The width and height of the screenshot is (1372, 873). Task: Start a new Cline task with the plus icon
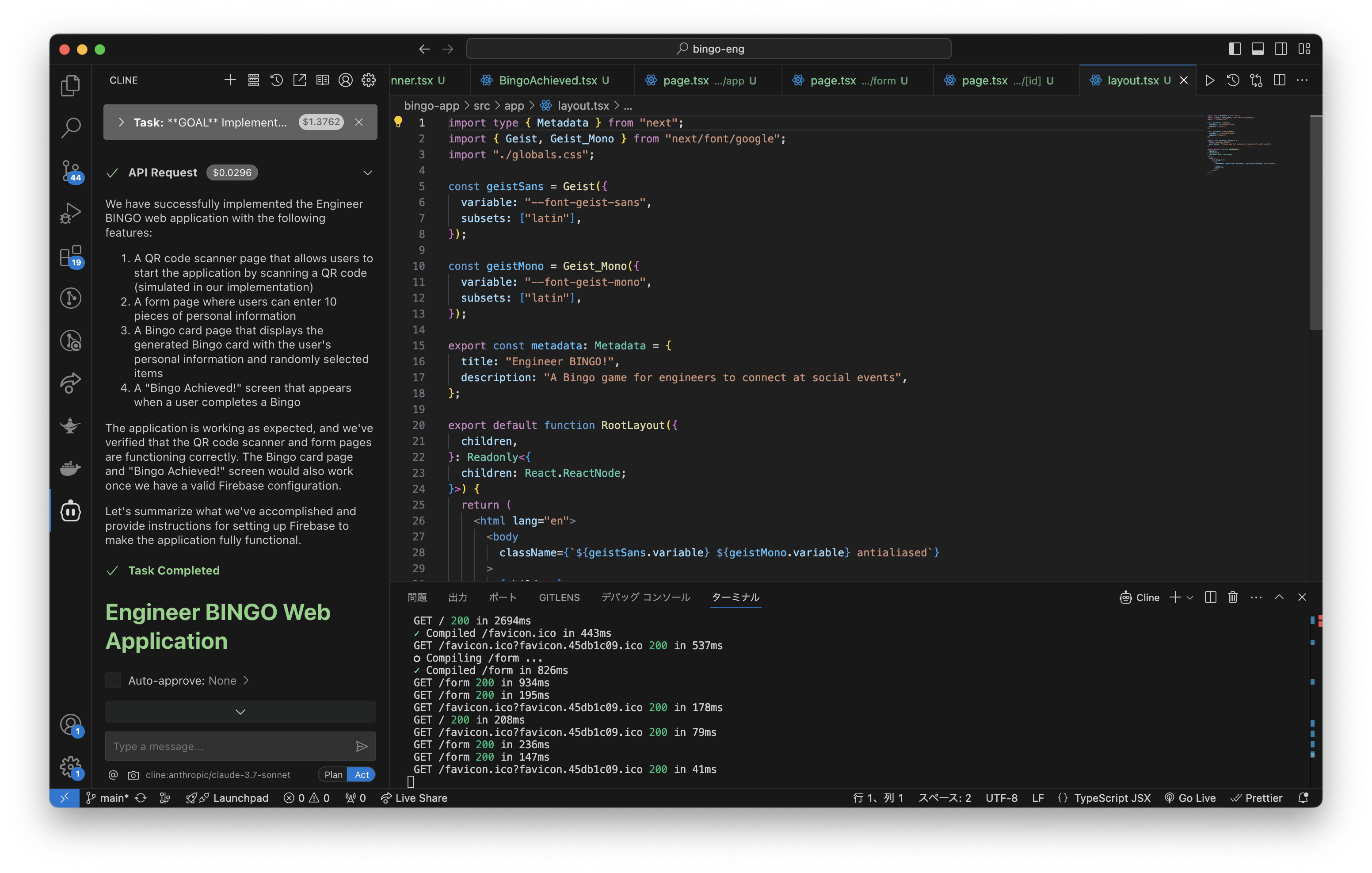[229, 80]
